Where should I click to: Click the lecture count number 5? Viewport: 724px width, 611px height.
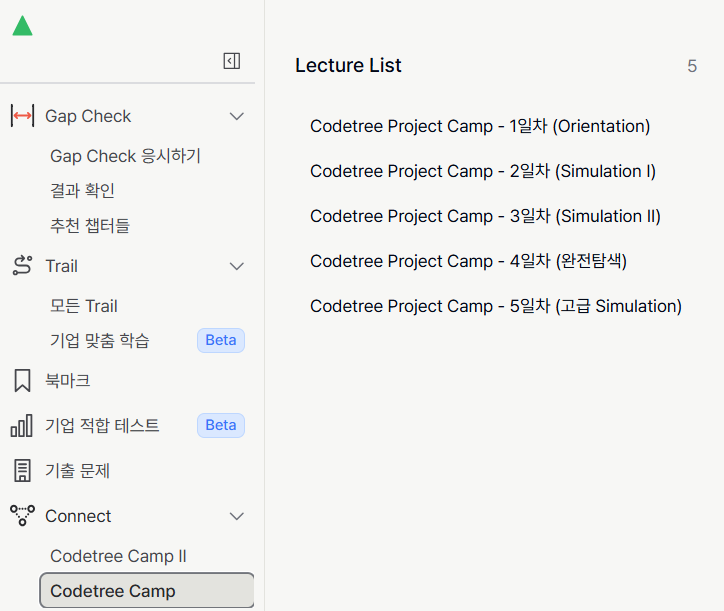[692, 66]
